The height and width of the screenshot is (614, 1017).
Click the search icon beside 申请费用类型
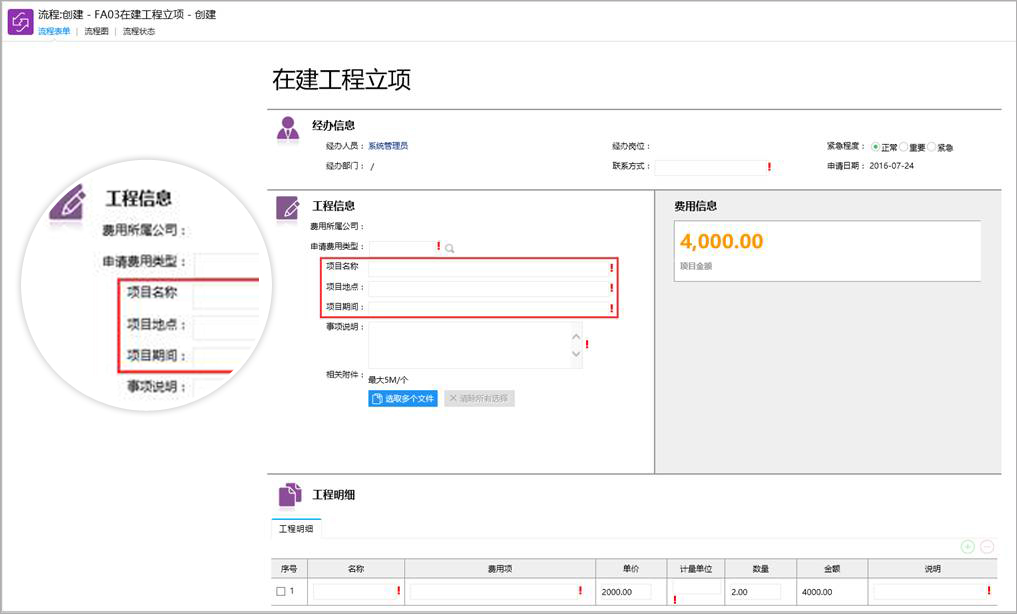click(450, 248)
